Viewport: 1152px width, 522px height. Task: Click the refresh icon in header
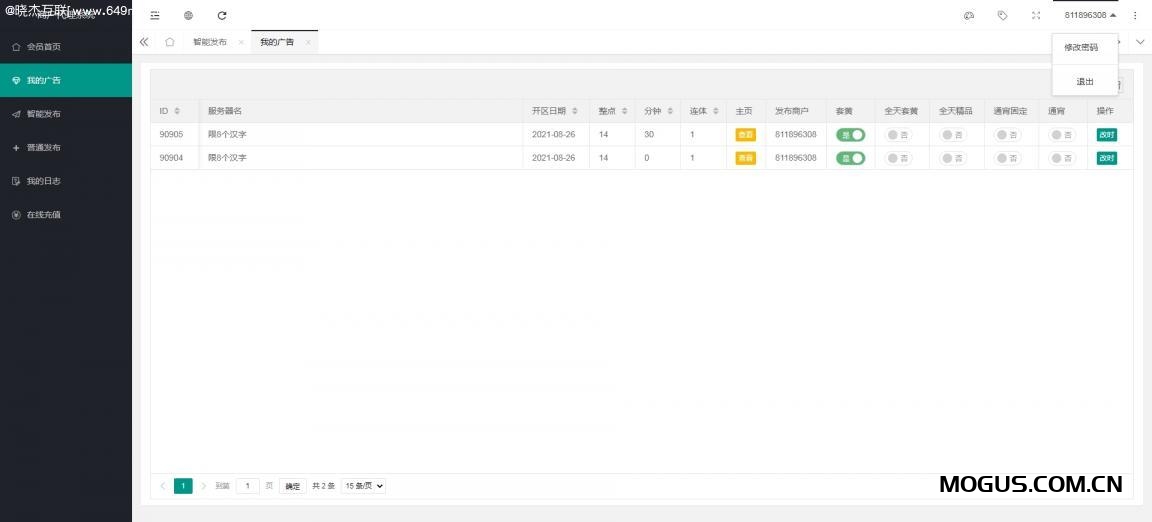click(222, 15)
